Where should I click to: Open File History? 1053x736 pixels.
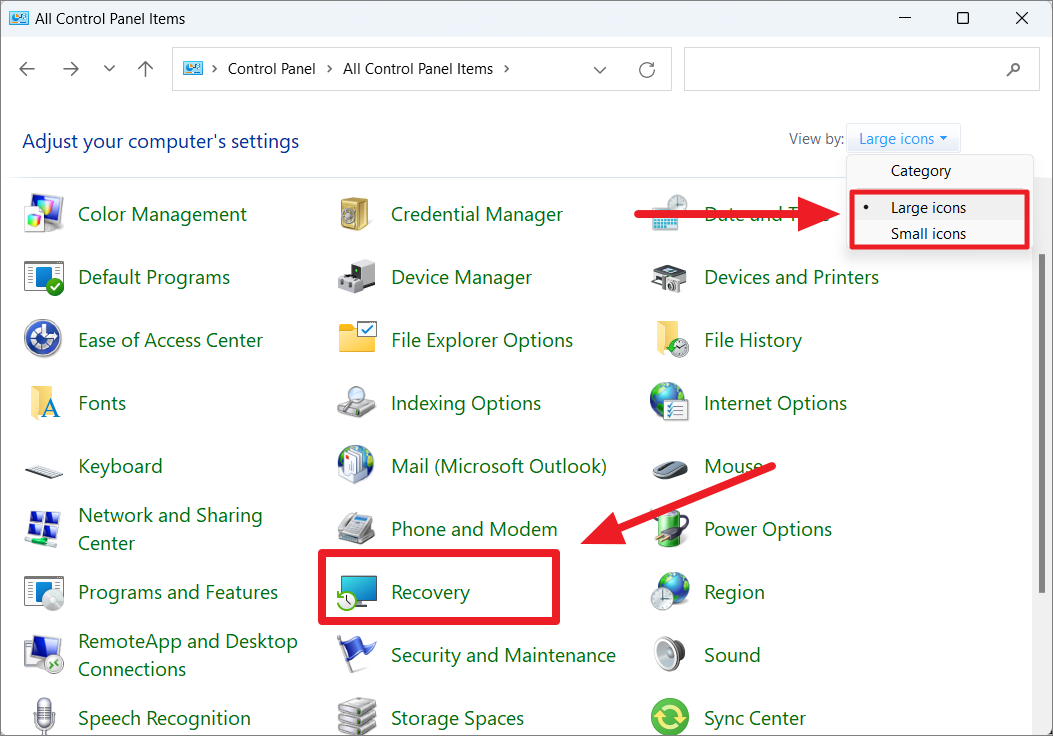752,340
